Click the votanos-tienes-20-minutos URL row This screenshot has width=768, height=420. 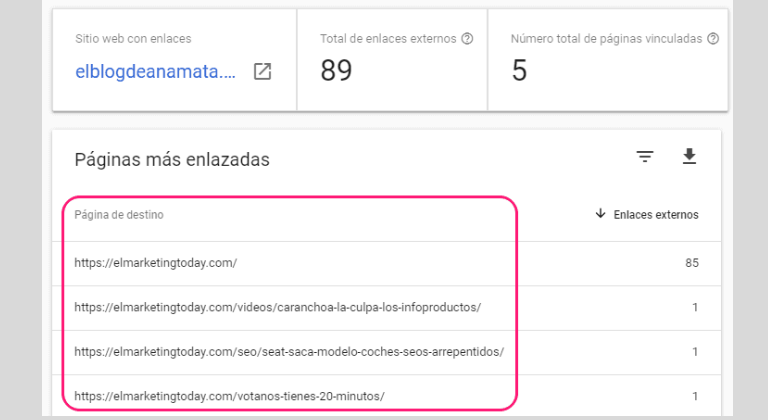click(230, 397)
